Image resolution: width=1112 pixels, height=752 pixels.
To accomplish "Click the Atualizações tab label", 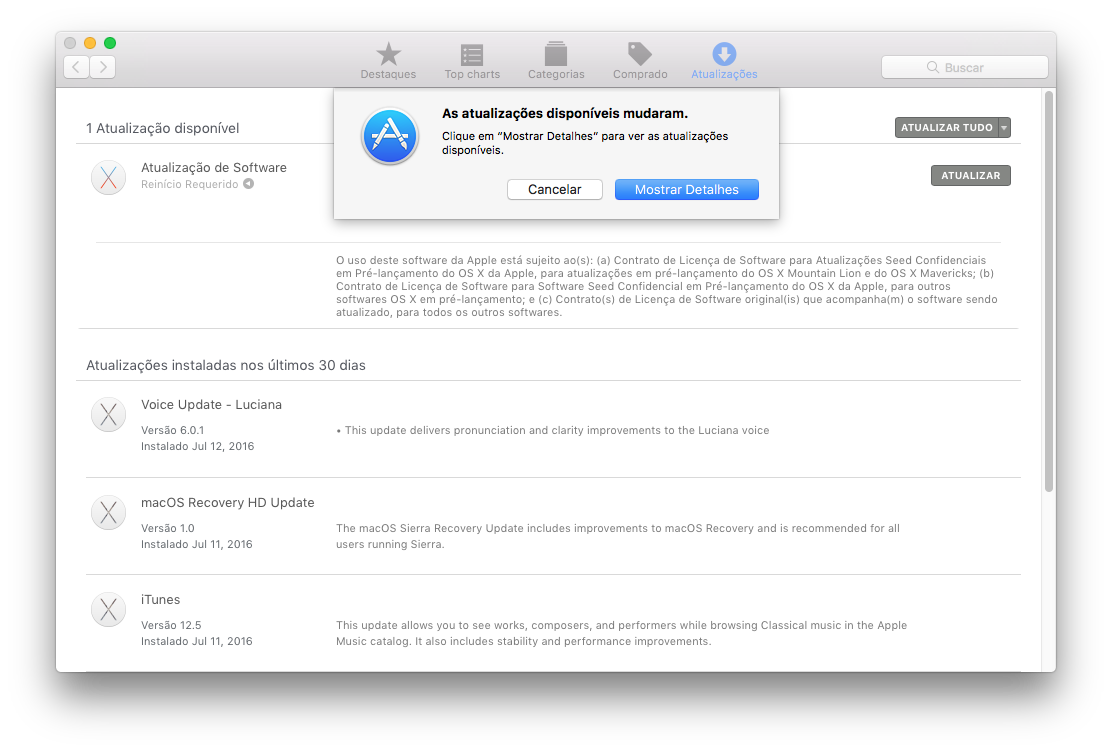I will [x=724, y=74].
